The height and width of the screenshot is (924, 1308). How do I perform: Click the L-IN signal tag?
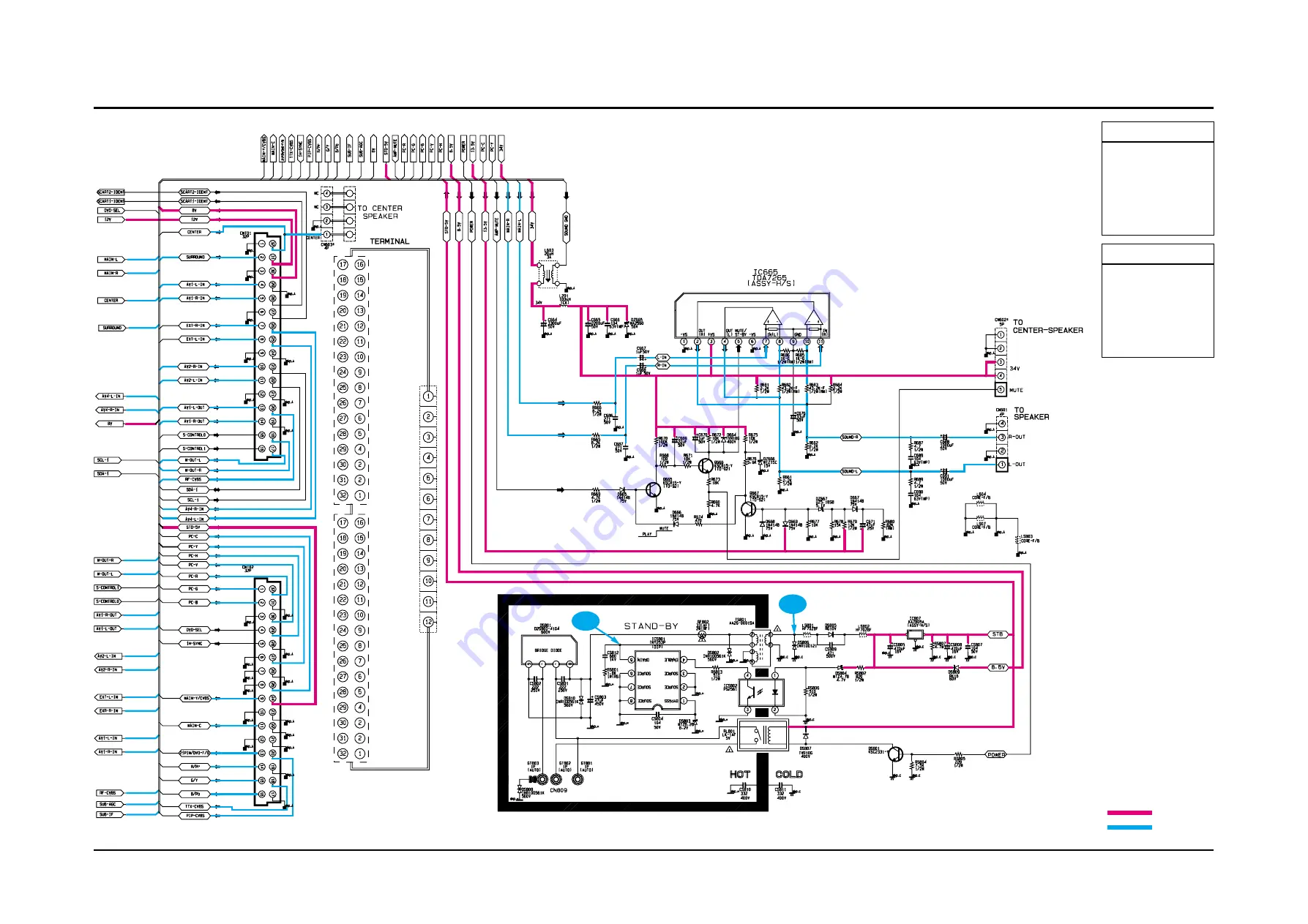[662, 358]
